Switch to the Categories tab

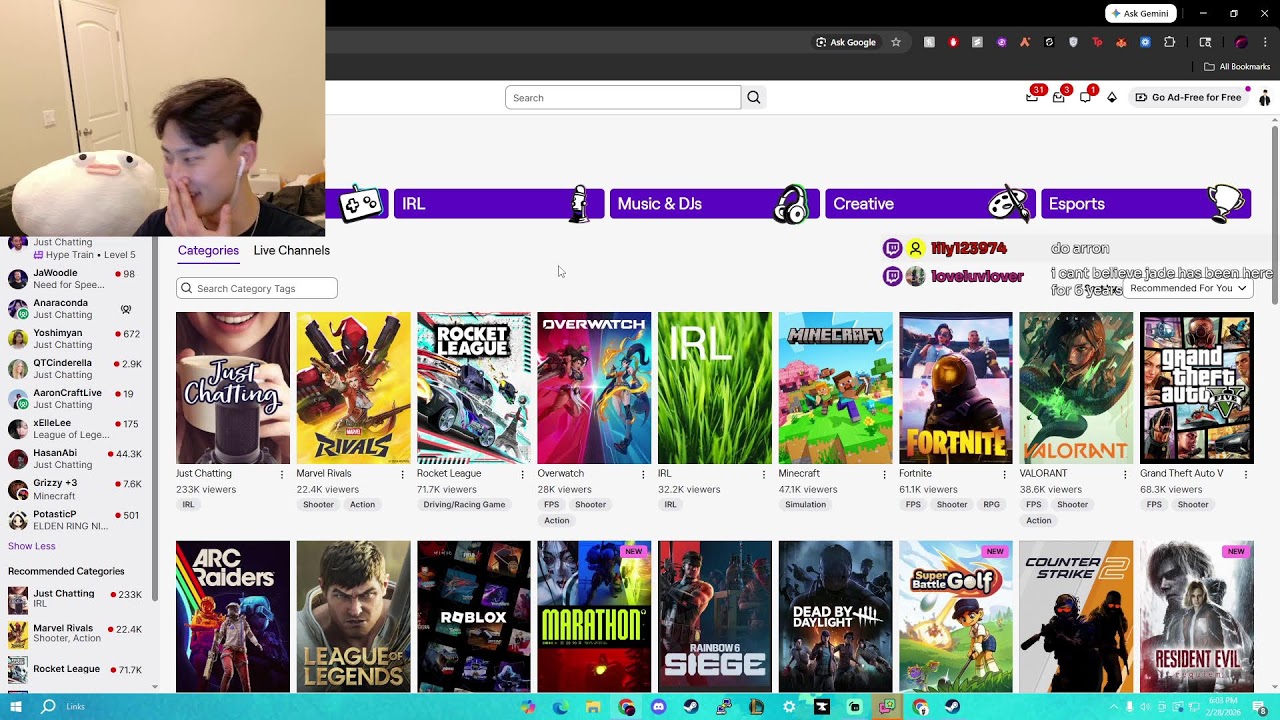click(x=208, y=250)
